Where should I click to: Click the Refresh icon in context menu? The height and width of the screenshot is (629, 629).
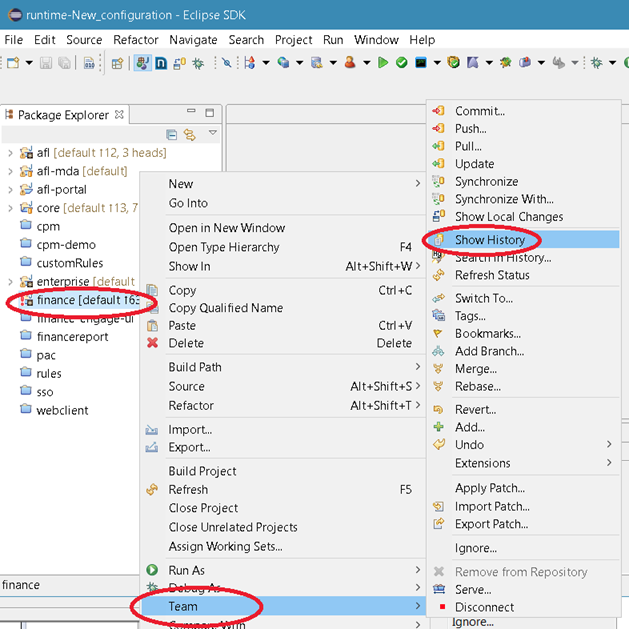tap(153, 490)
